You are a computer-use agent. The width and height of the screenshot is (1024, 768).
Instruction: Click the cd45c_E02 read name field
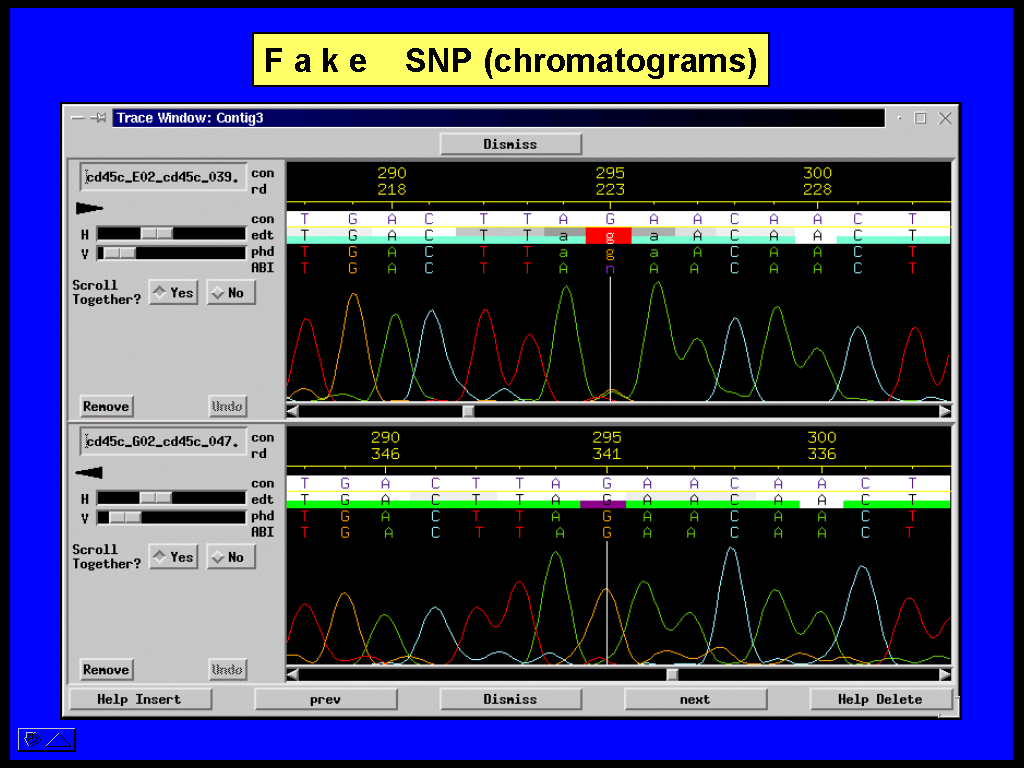[x=163, y=177]
